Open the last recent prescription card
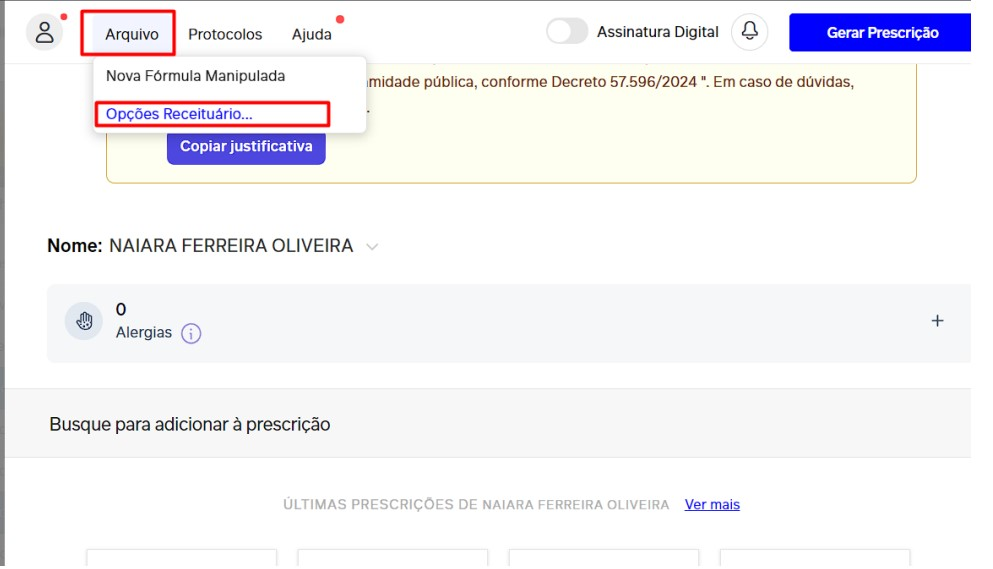The image size is (993, 569). coord(814,558)
